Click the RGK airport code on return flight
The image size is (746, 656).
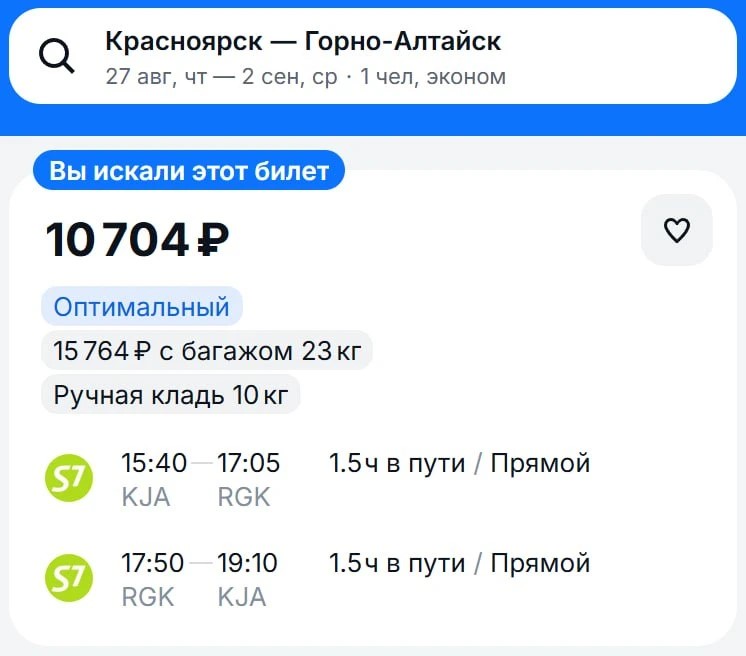(x=148, y=597)
